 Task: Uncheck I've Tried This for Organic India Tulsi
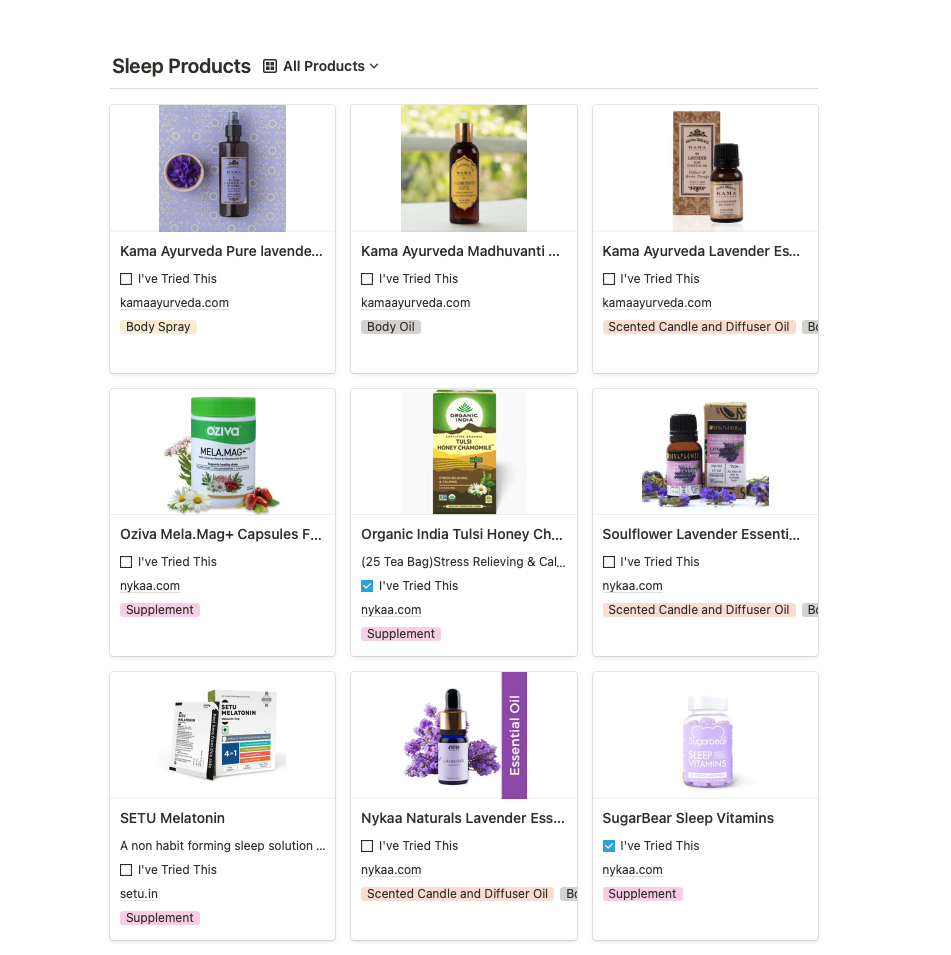point(367,586)
